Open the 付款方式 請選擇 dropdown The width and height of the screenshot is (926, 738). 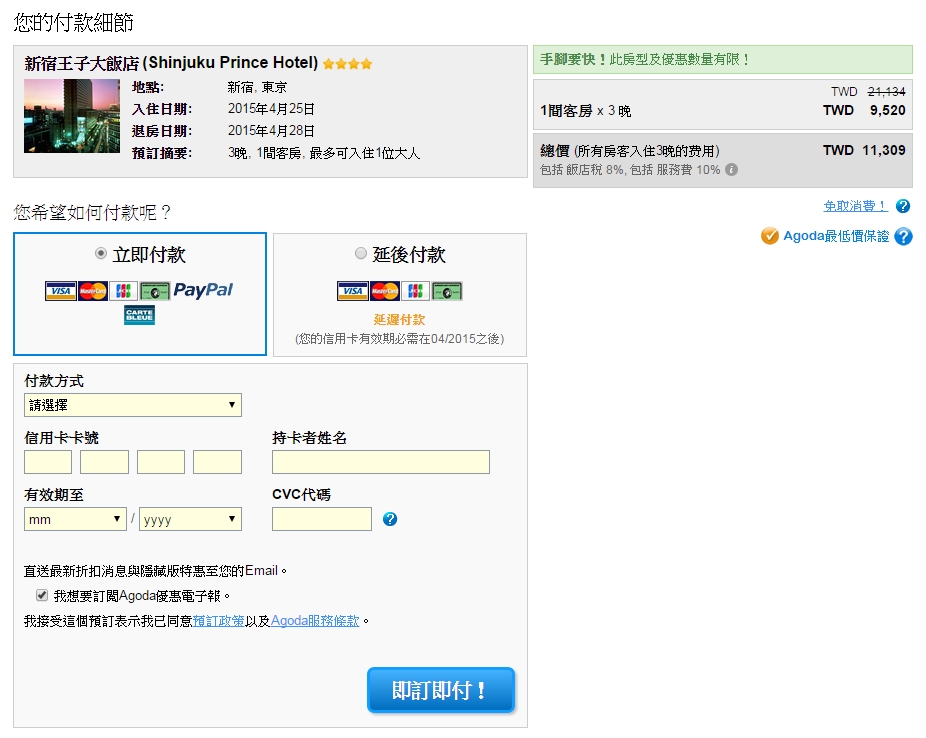tap(133, 405)
